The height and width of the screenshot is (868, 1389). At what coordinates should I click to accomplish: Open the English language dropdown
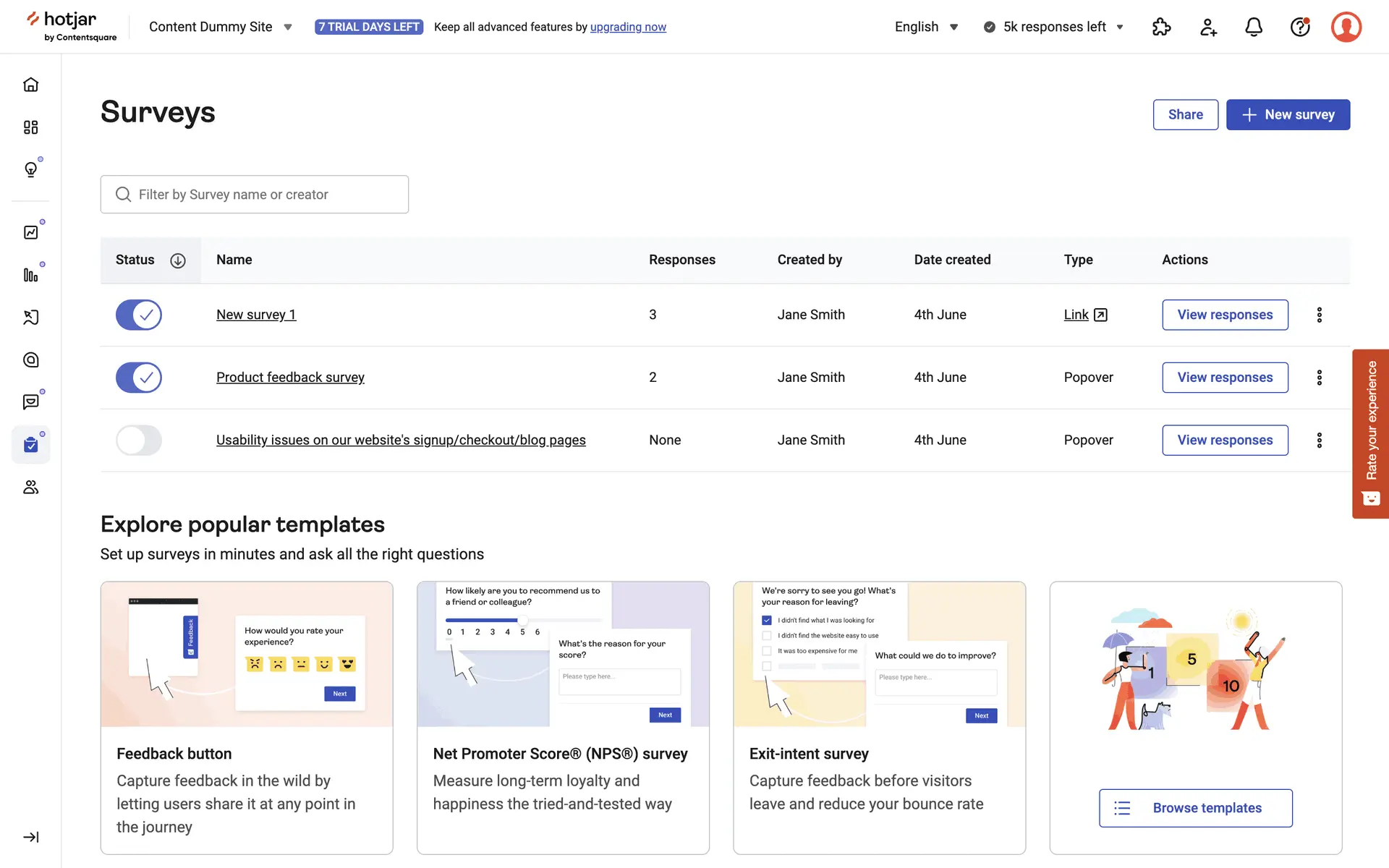click(x=926, y=27)
